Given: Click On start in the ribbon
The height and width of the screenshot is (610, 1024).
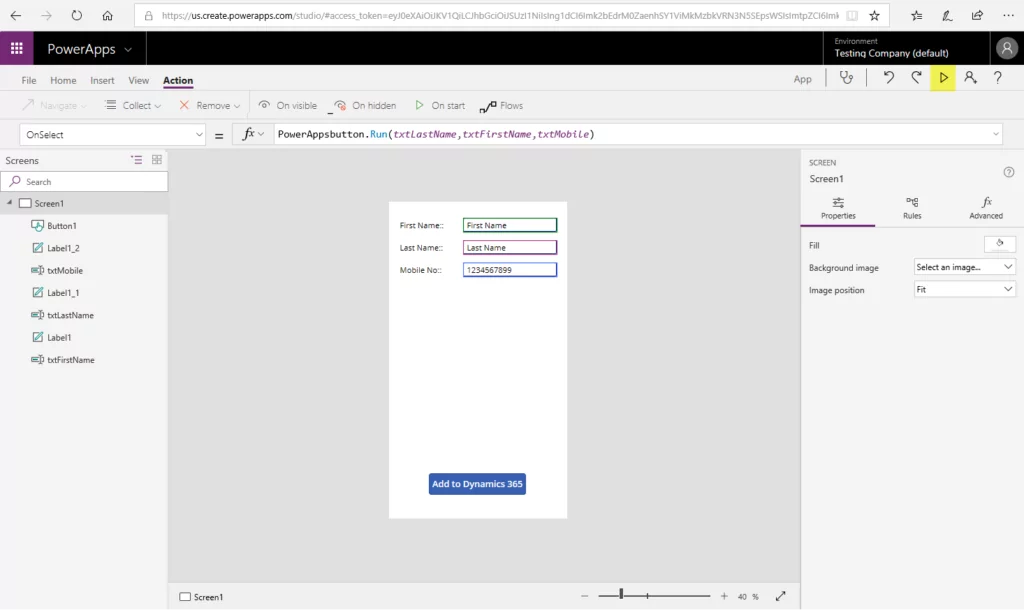Looking at the screenshot, I should 440,106.
